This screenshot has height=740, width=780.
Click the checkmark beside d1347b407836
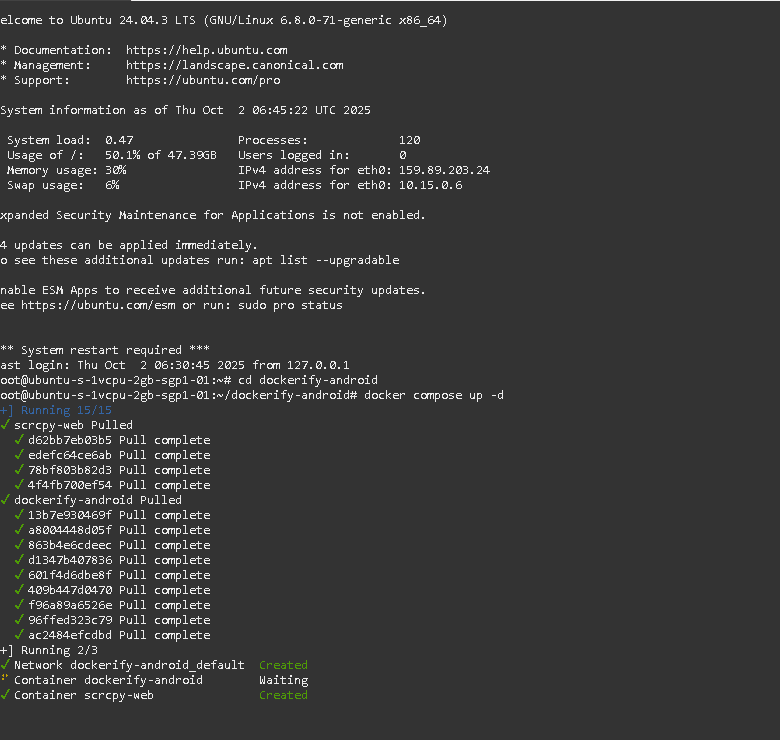click(x=19, y=559)
